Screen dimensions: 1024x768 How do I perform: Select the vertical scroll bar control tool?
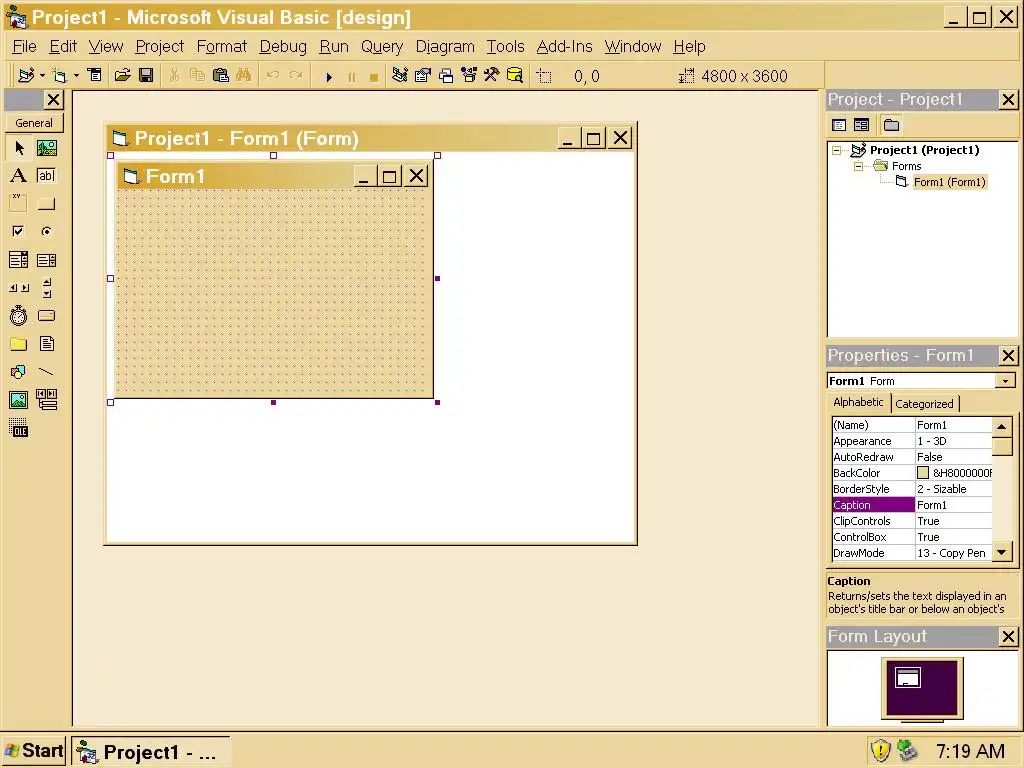tap(46, 287)
